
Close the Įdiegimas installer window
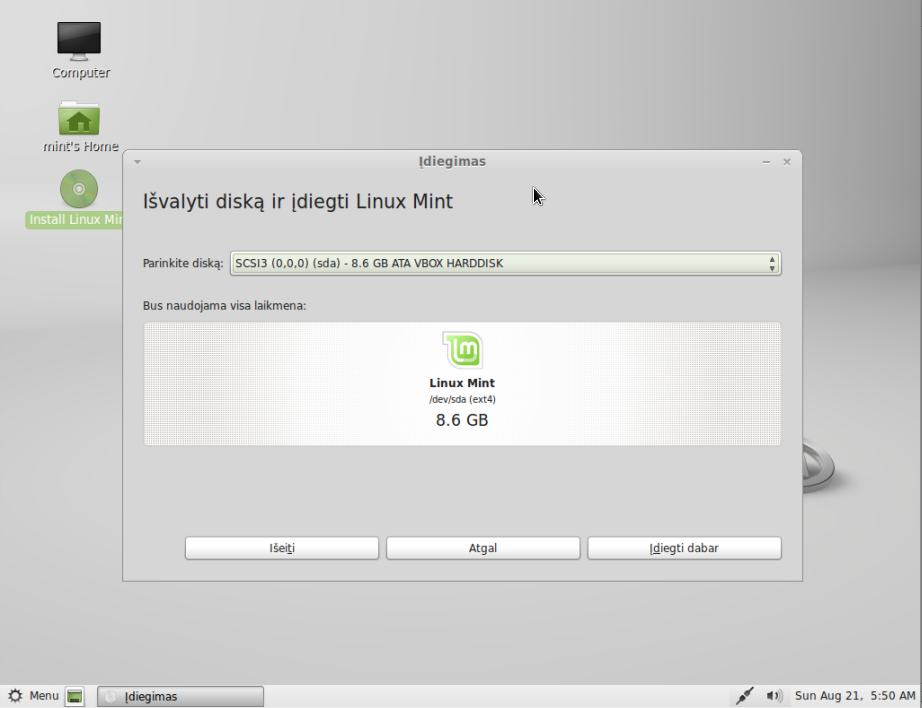[x=787, y=162]
